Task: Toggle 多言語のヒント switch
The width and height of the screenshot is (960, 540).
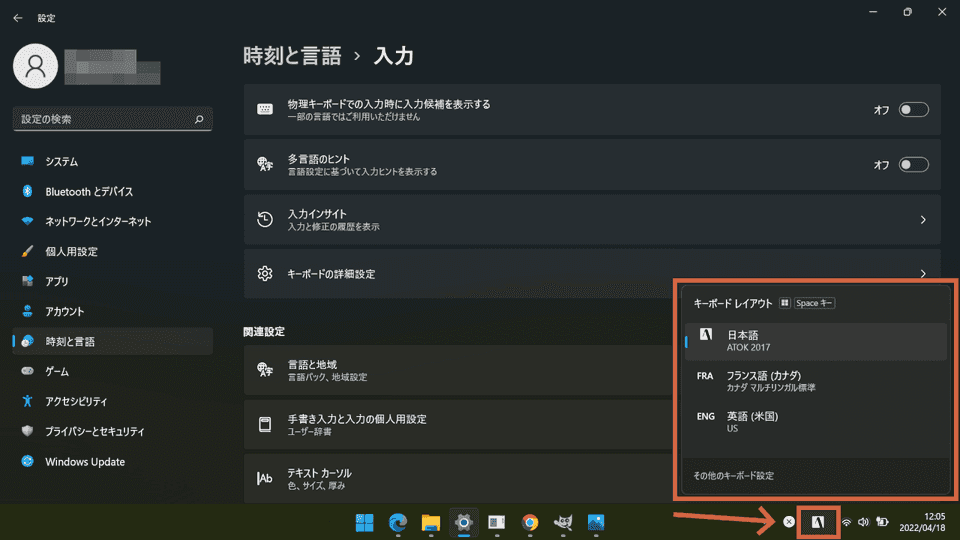Action: [x=913, y=165]
